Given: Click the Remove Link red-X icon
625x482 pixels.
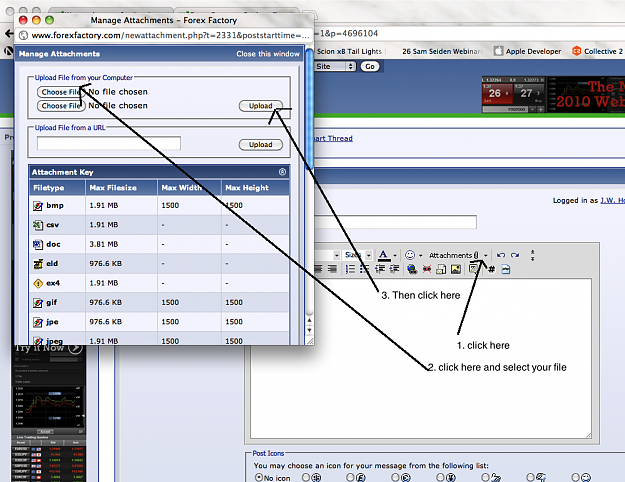Looking at the screenshot, I should [426, 270].
